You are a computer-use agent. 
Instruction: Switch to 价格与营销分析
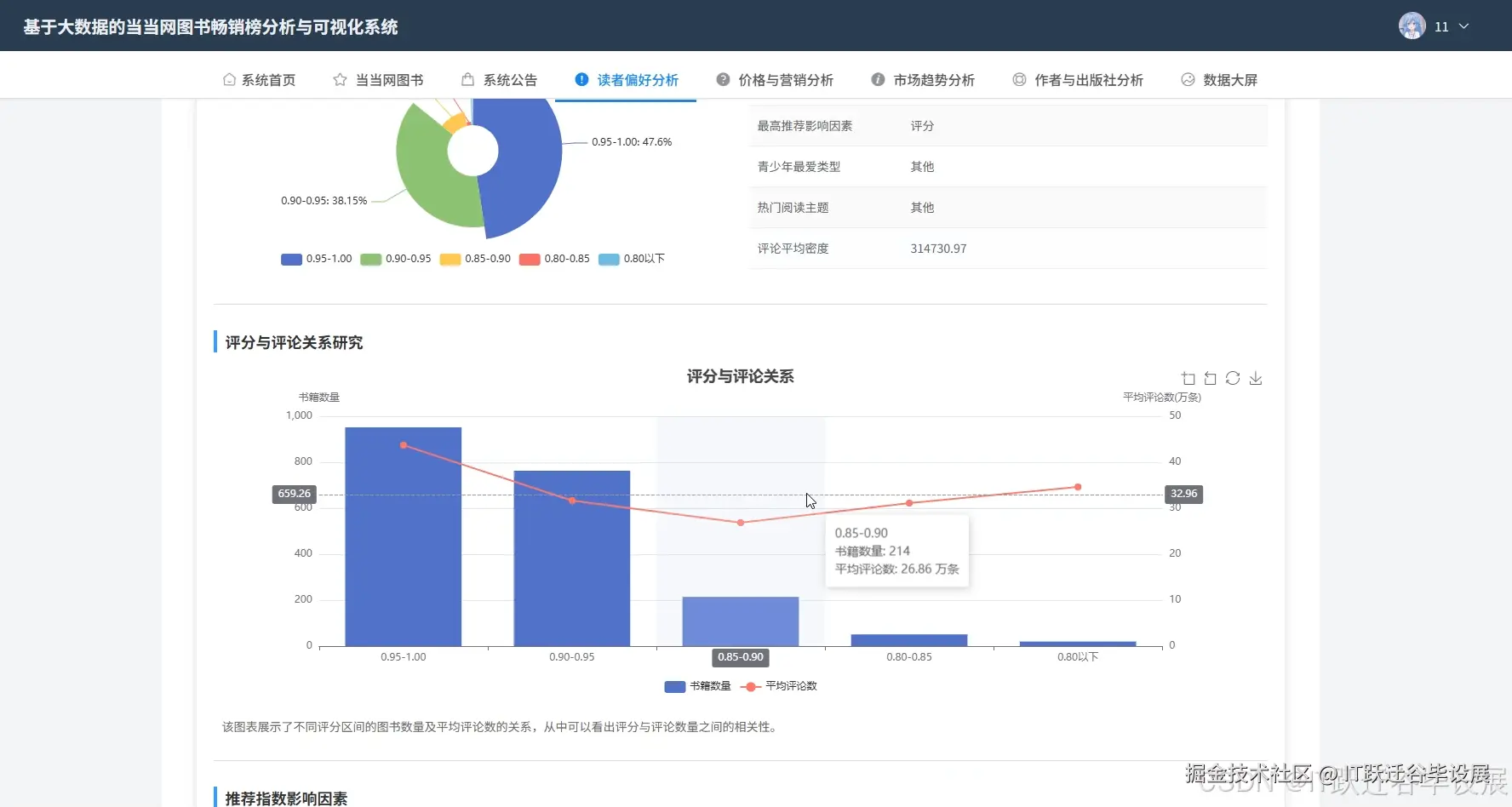(x=774, y=79)
